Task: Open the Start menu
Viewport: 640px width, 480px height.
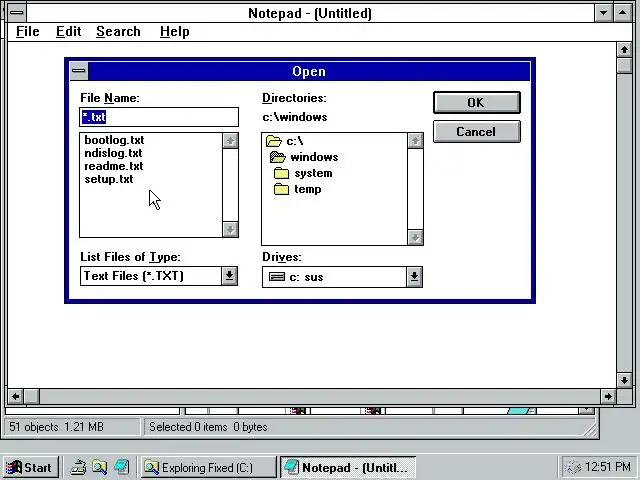Action: point(31,467)
